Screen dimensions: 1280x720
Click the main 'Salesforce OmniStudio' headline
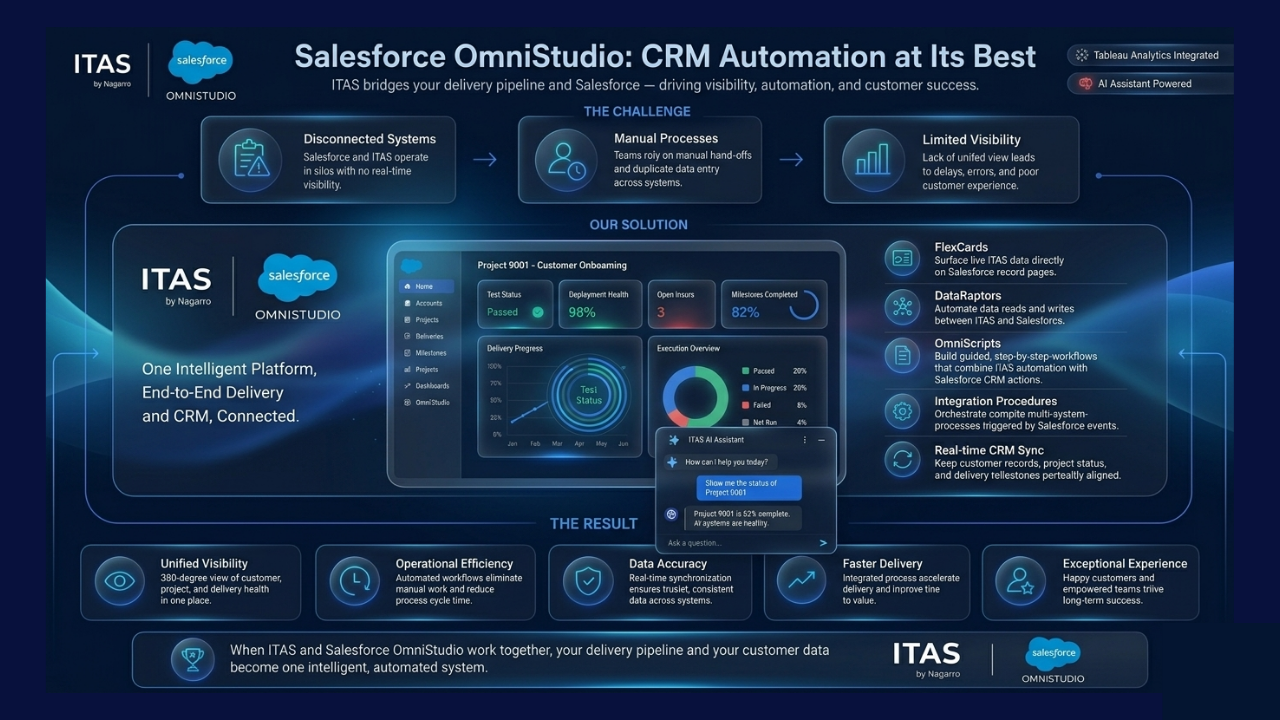click(x=664, y=56)
